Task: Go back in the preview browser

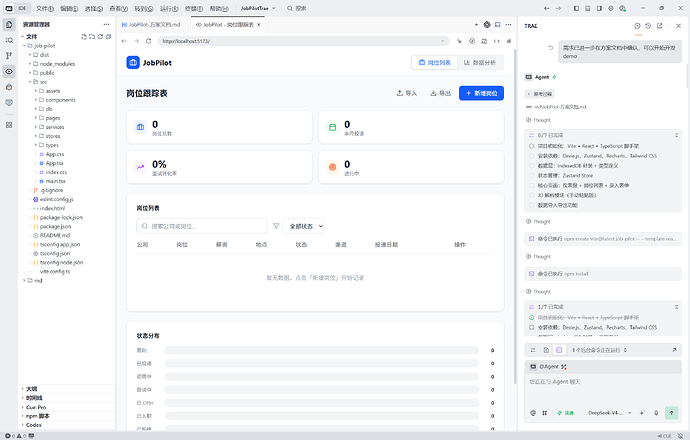Action: point(124,41)
